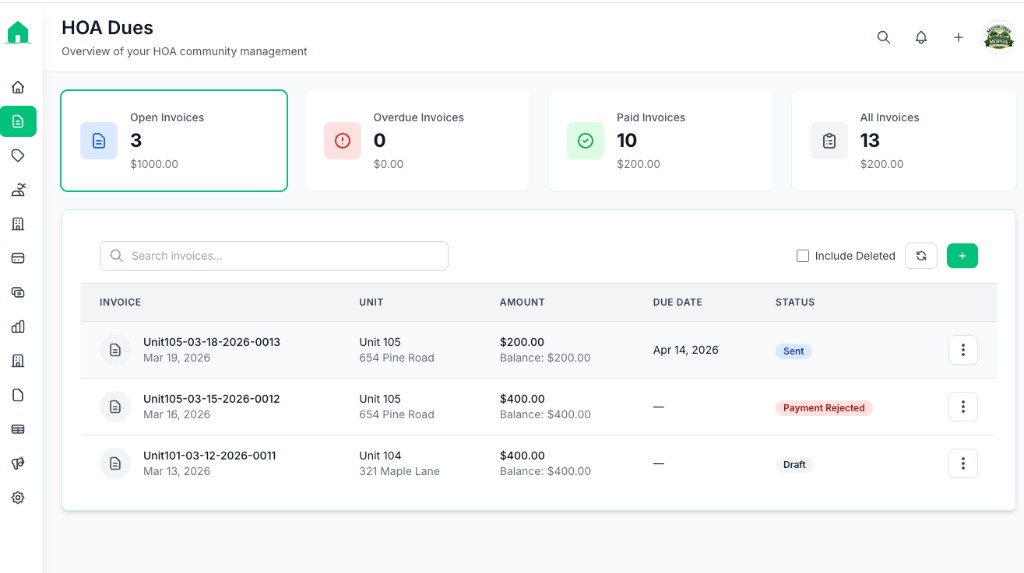The height and width of the screenshot is (573, 1024).
Task: Open the tag icon in sidebar
Action: (x=18, y=156)
